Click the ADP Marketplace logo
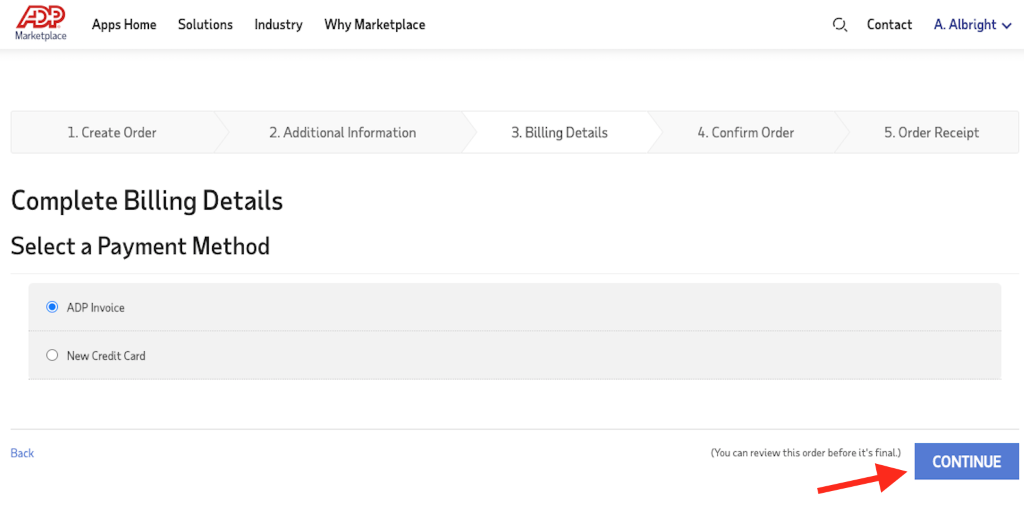This screenshot has width=1024, height=511. tap(40, 24)
